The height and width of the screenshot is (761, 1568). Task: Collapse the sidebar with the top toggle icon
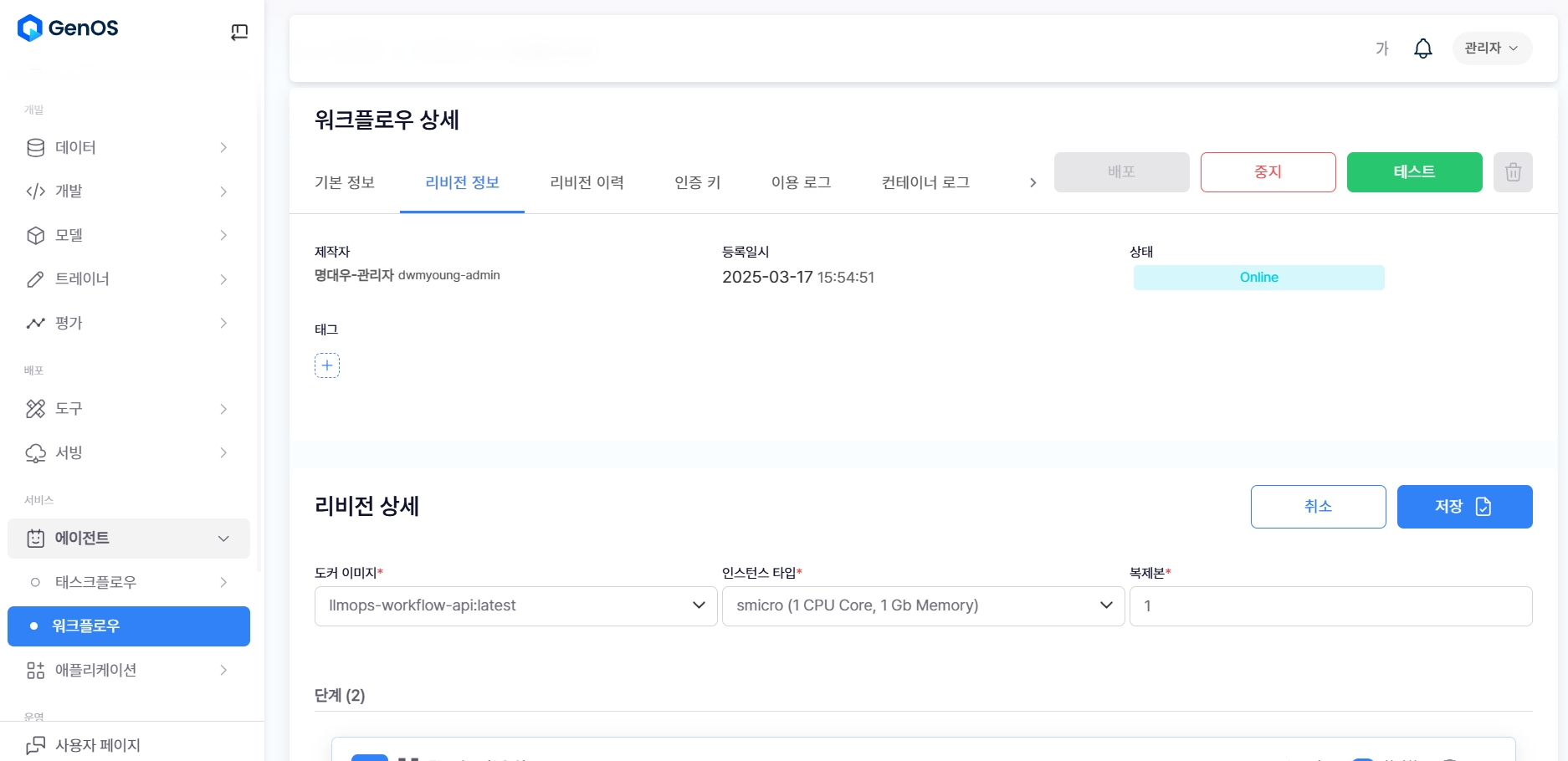pyautogui.click(x=239, y=32)
